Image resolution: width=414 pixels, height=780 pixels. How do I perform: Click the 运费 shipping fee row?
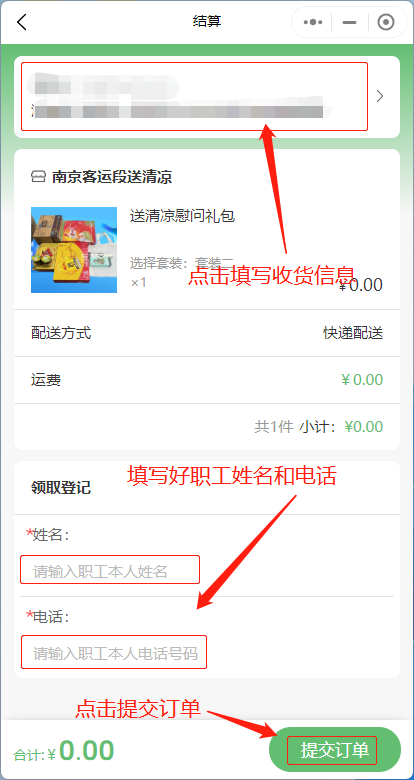(x=207, y=380)
